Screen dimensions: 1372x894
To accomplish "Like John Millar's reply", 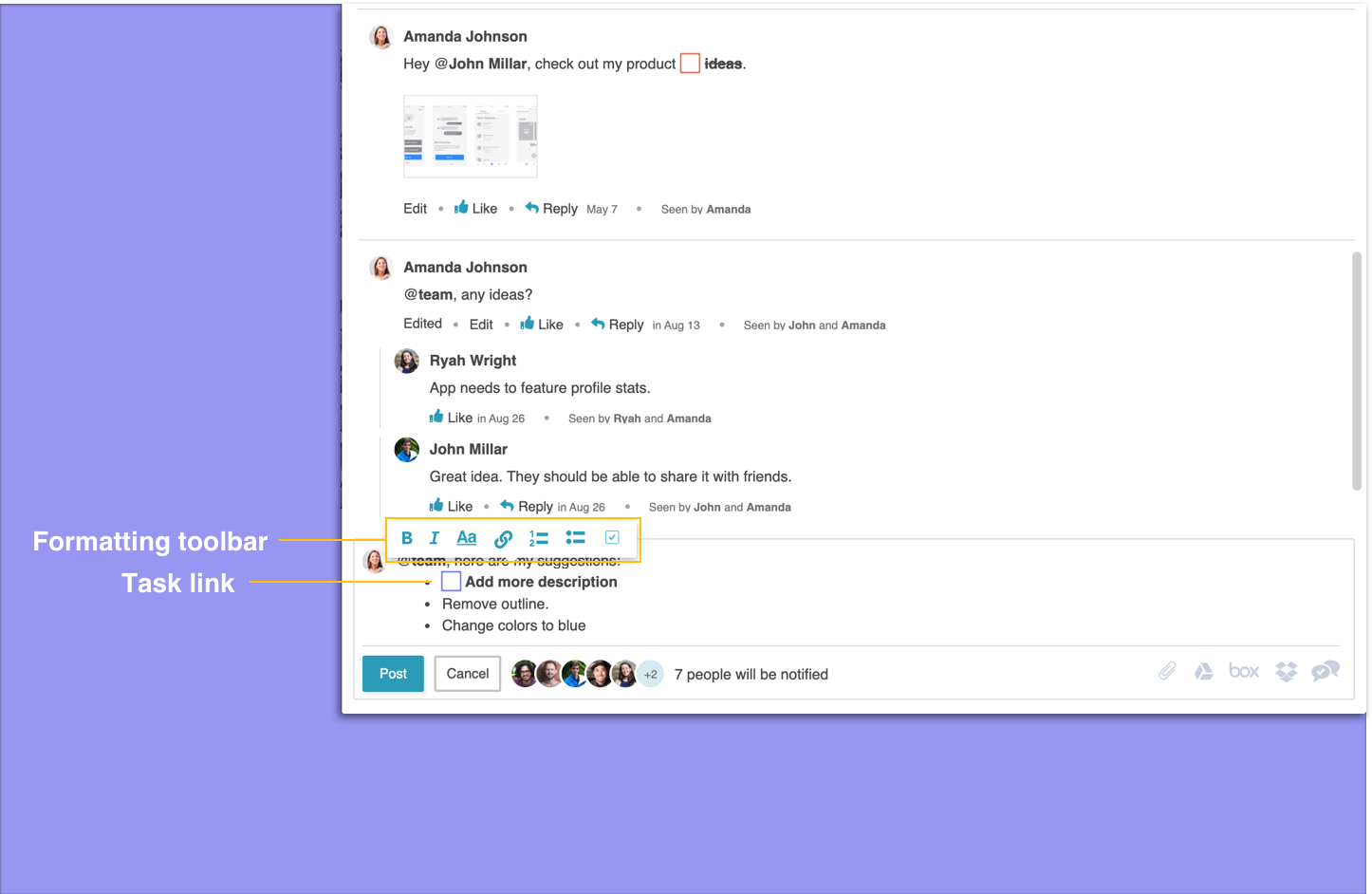I will (451, 506).
